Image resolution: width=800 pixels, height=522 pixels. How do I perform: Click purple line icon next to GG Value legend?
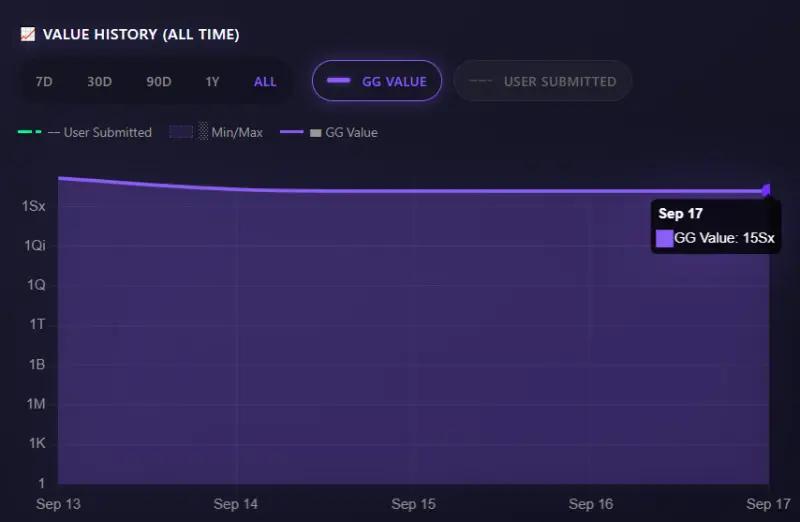coord(292,132)
